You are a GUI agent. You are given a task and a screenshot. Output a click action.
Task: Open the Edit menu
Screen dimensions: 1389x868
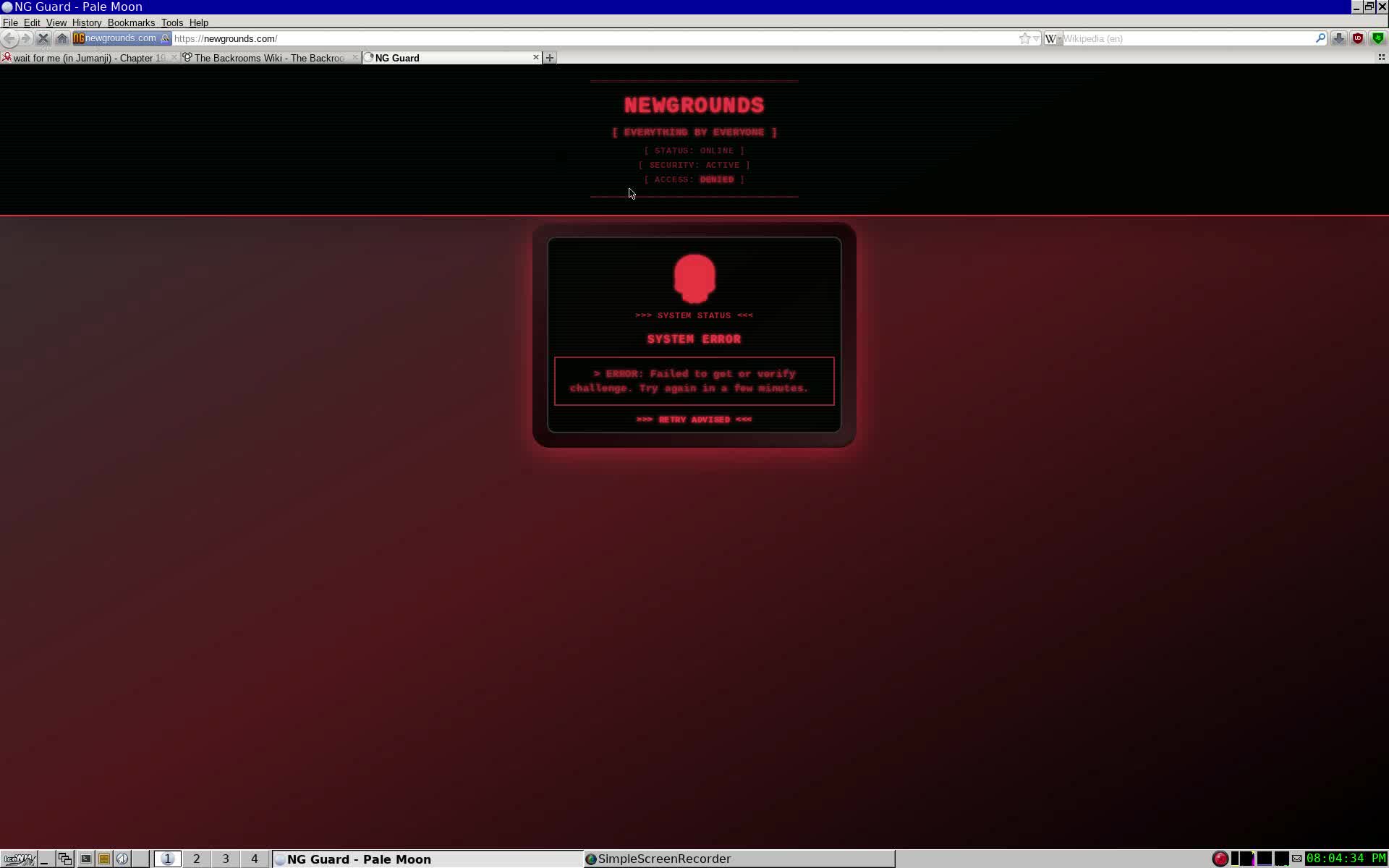point(32,22)
